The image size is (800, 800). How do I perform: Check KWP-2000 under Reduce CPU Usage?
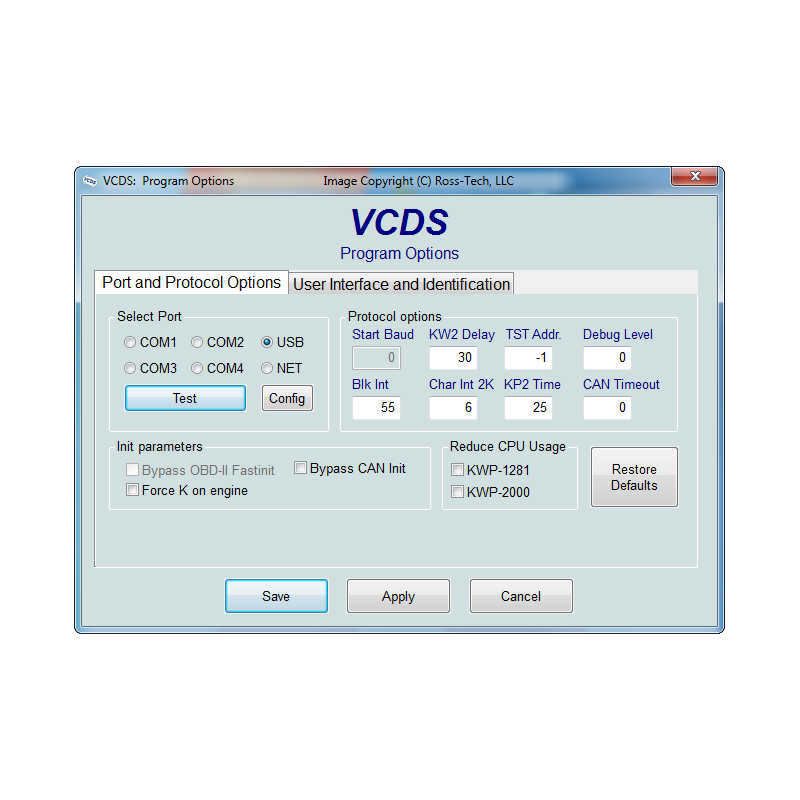[457, 491]
